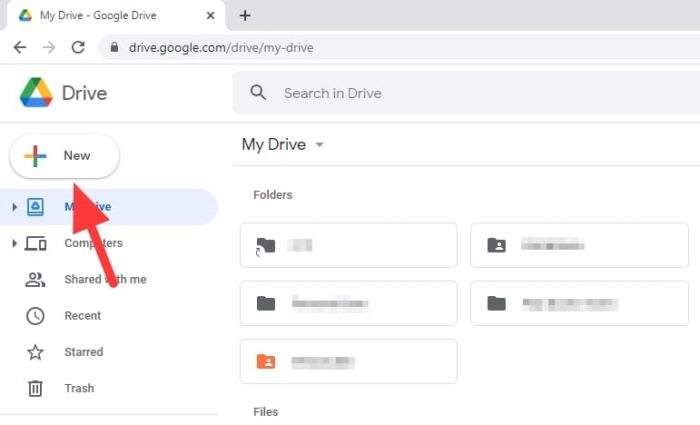Select the folder with shortcut icon

tap(349, 245)
